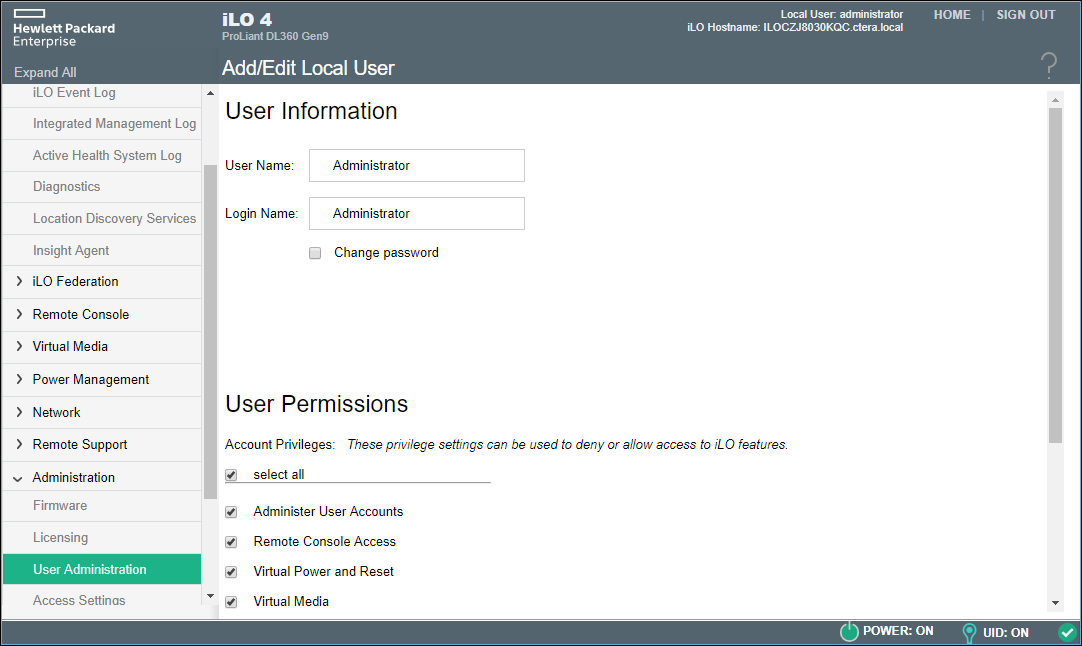Click sidebar scrollbar up arrow
The height and width of the screenshot is (646, 1082).
tap(210, 93)
